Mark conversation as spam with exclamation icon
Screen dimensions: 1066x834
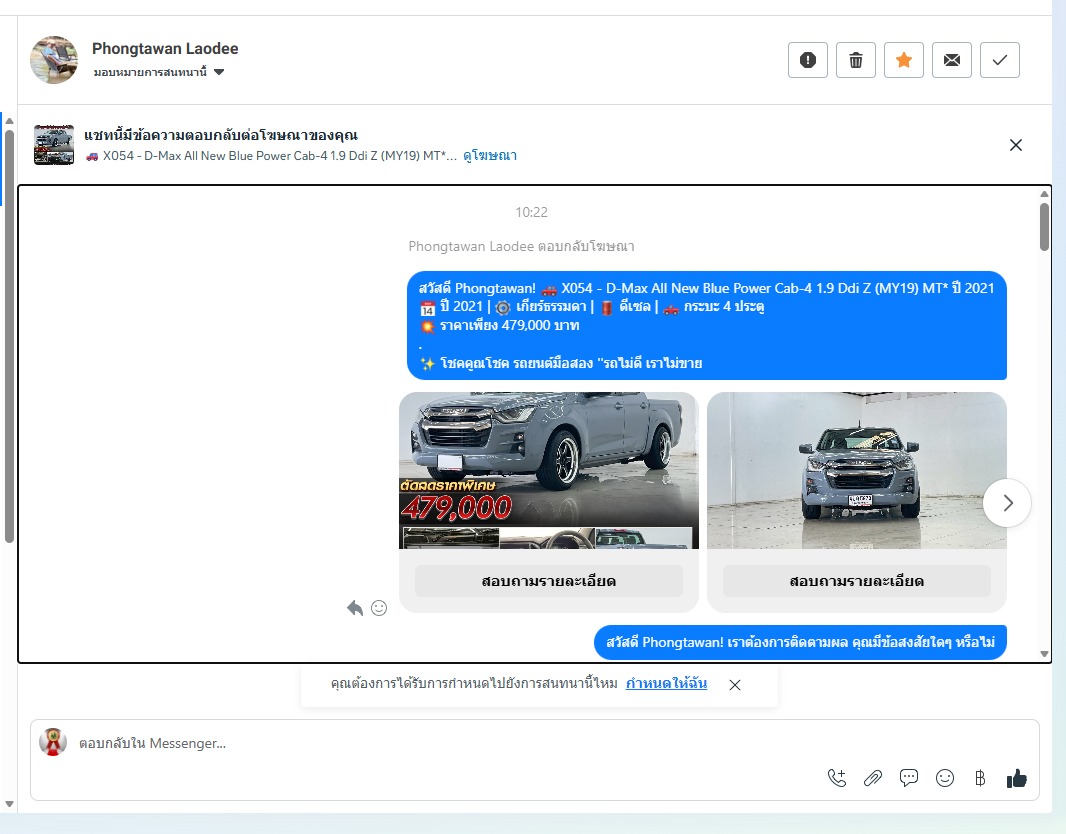point(808,60)
